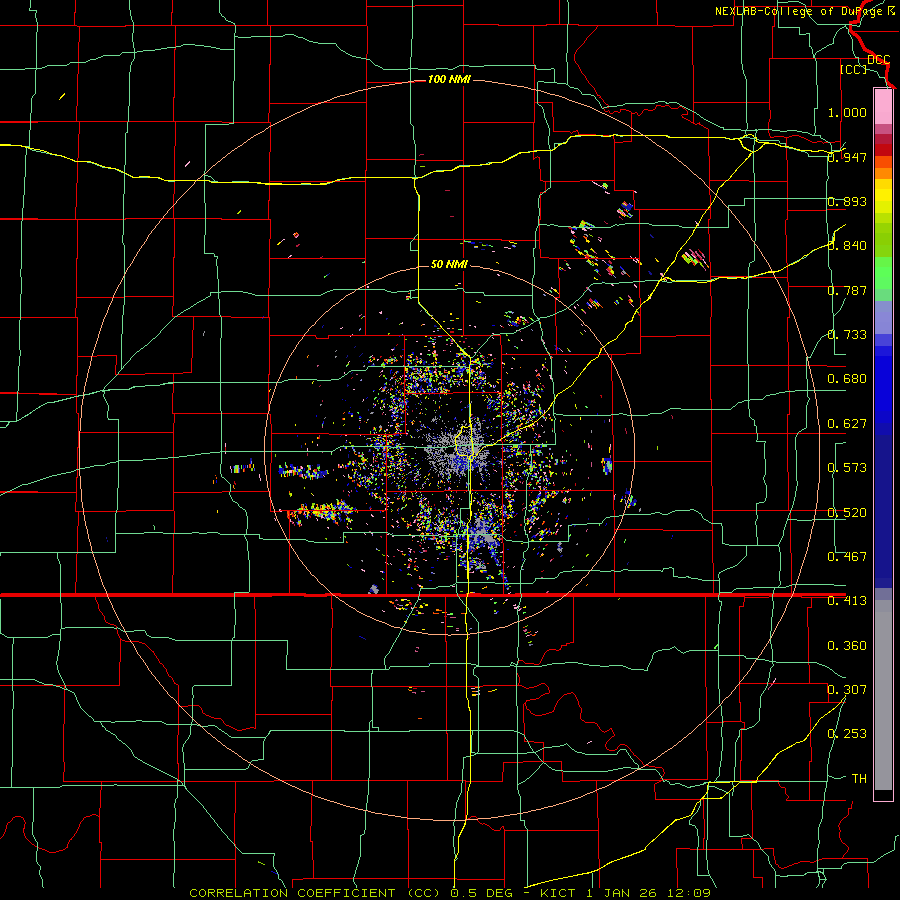The width and height of the screenshot is (900, 900).
Task: Pick the light purple color bar segment
Action: 883,317
